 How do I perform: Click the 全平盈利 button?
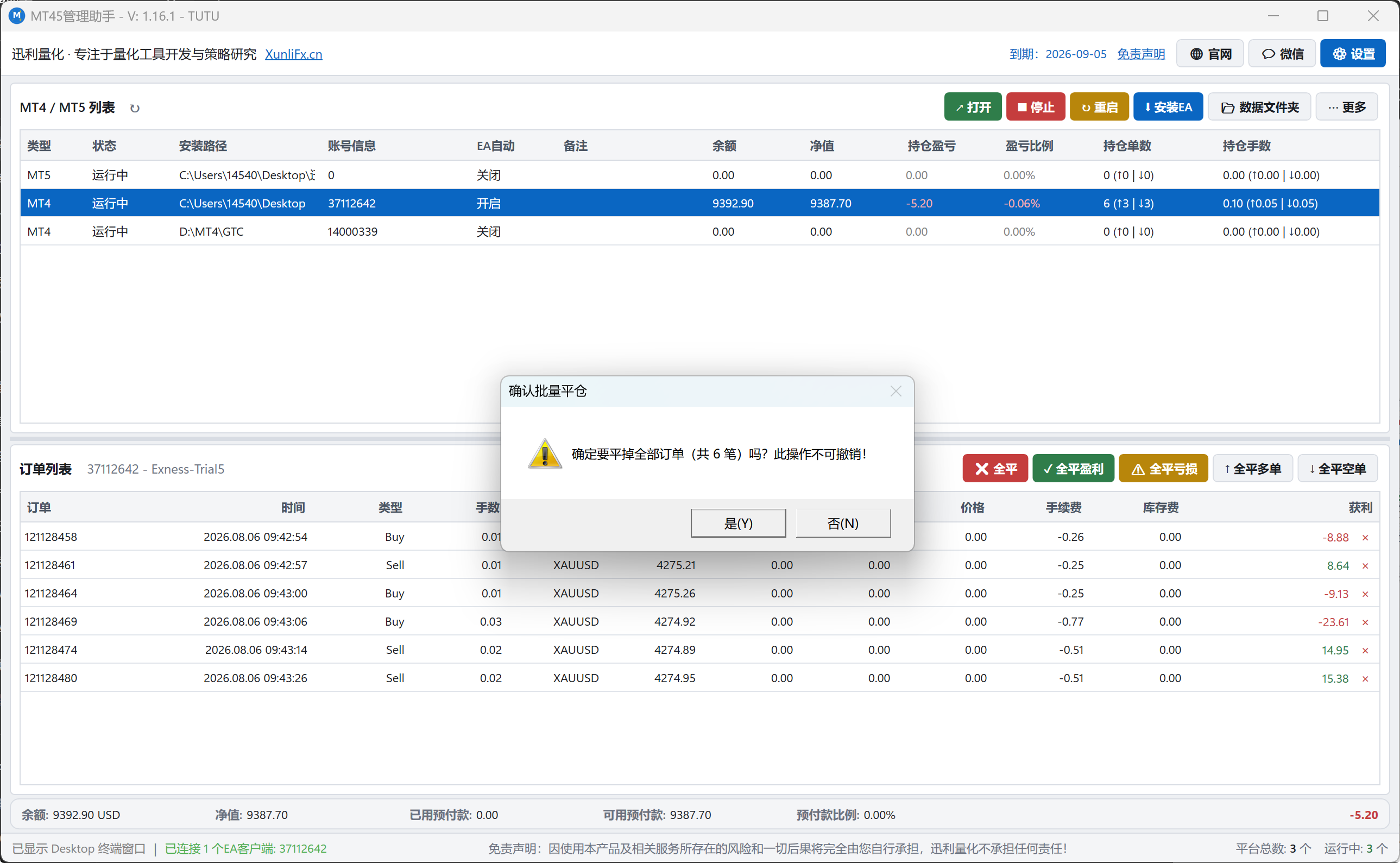[1073, 469]
